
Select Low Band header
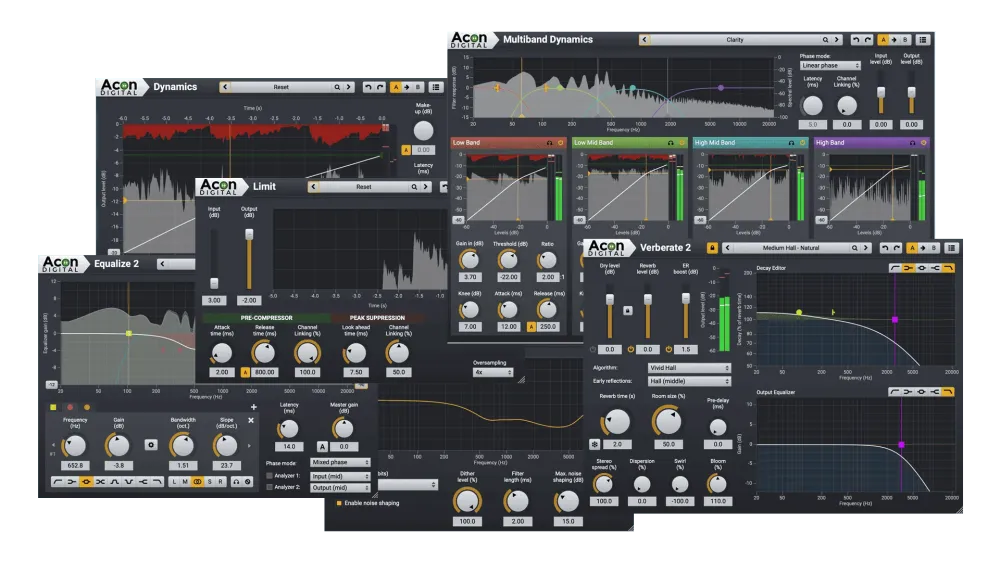click(508, 143)
